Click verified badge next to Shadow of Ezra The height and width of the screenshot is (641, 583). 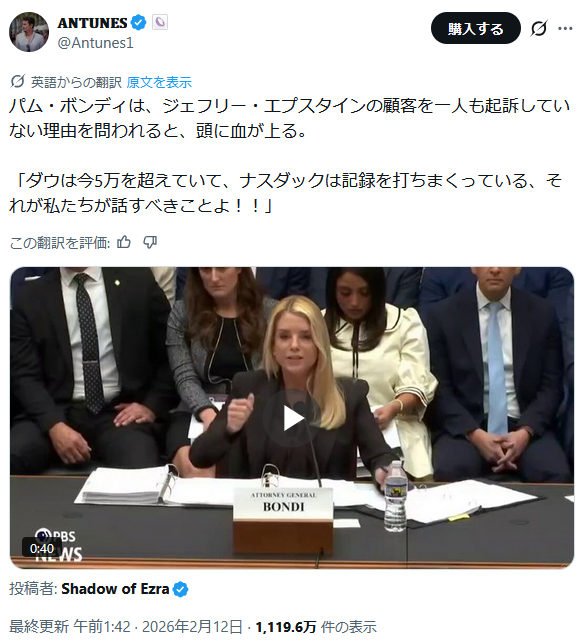(180, 589)
